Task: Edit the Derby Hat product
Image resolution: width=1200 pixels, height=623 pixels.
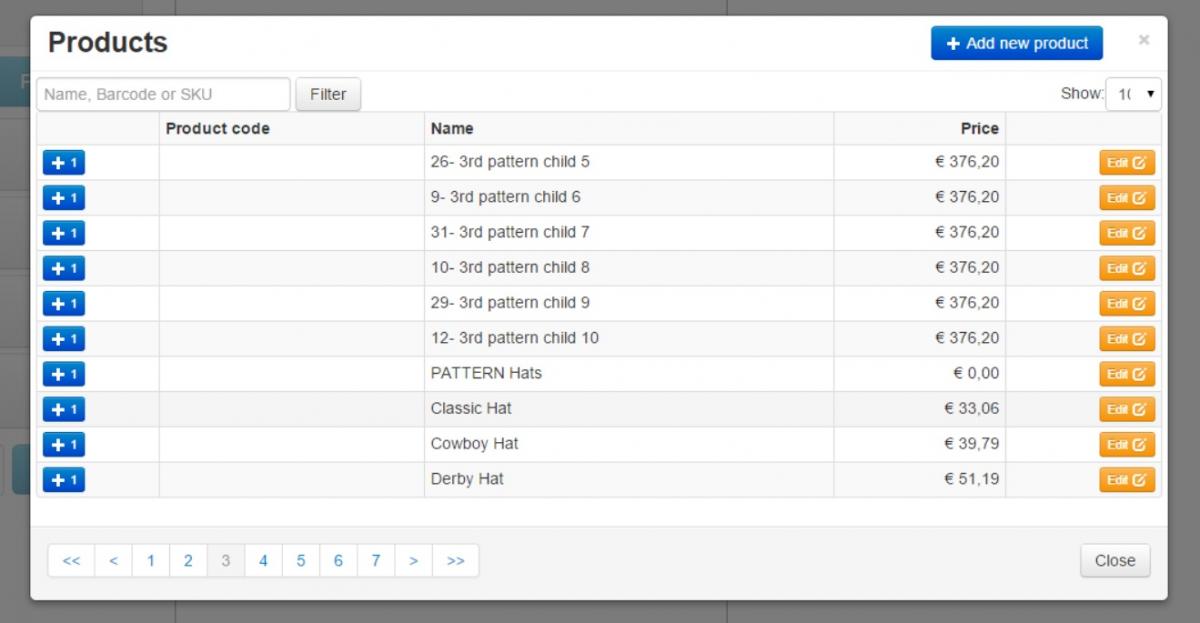Action: pyautogui.click(x=1127, y=480)
